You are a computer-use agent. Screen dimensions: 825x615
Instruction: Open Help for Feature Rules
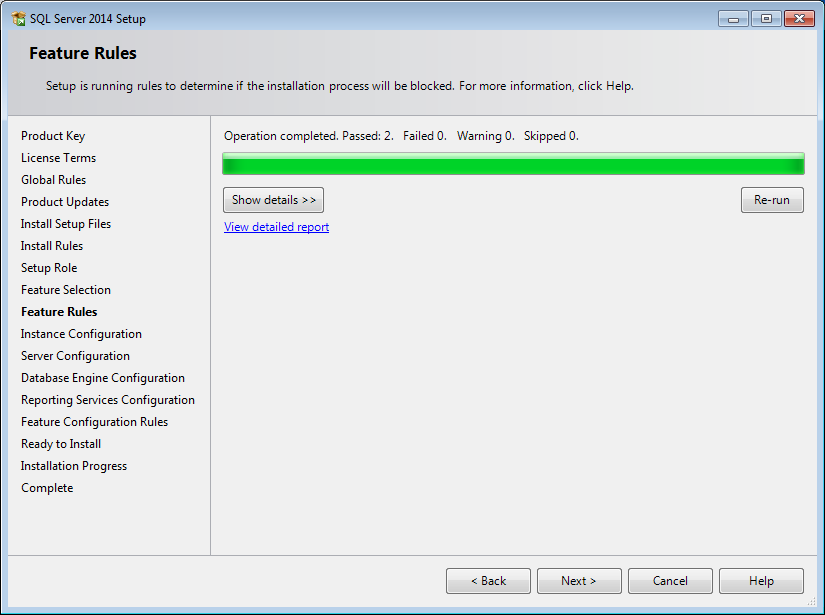(761, 581)
